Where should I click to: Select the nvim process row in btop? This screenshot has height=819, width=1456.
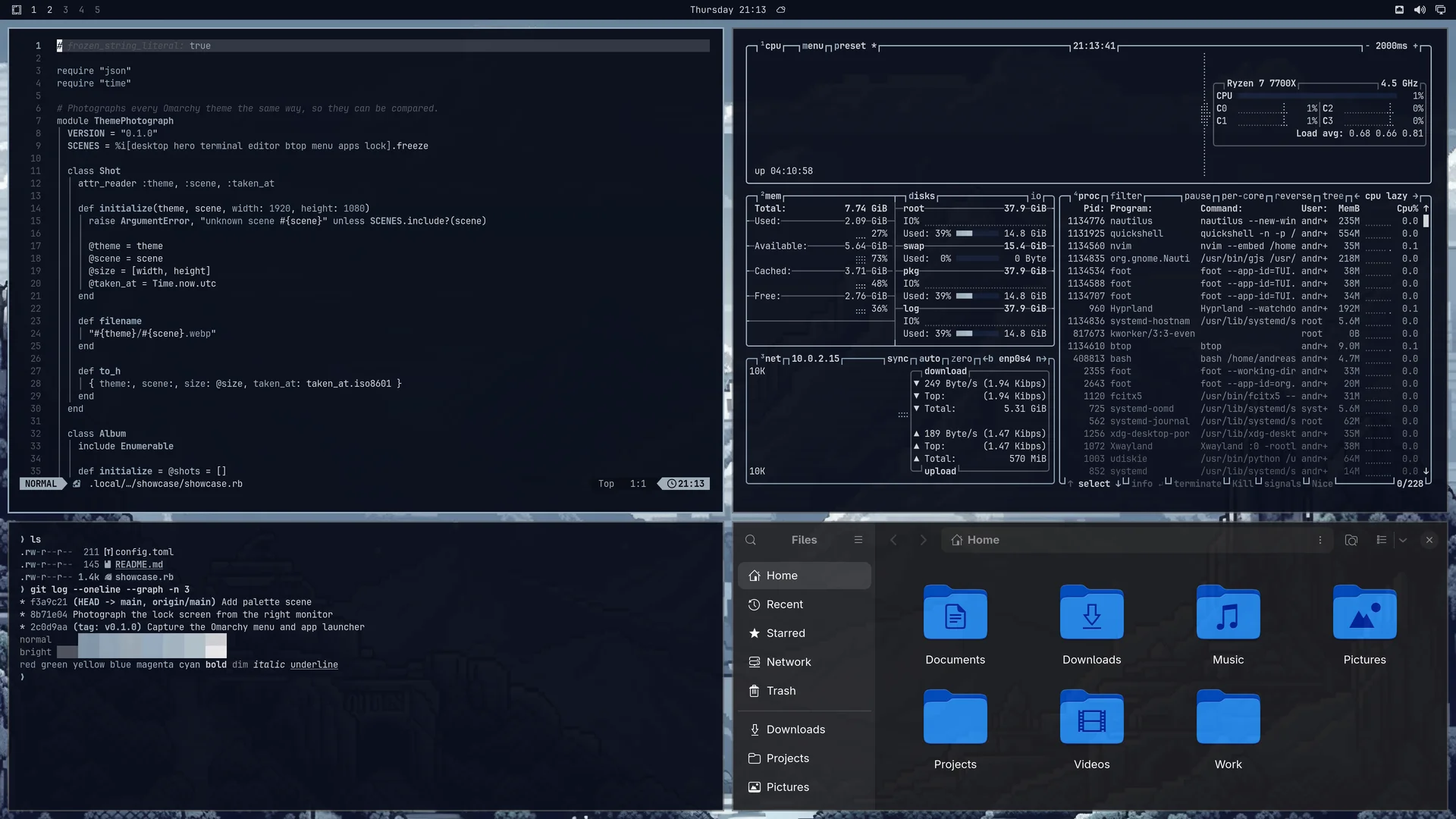click(1244, 246)
